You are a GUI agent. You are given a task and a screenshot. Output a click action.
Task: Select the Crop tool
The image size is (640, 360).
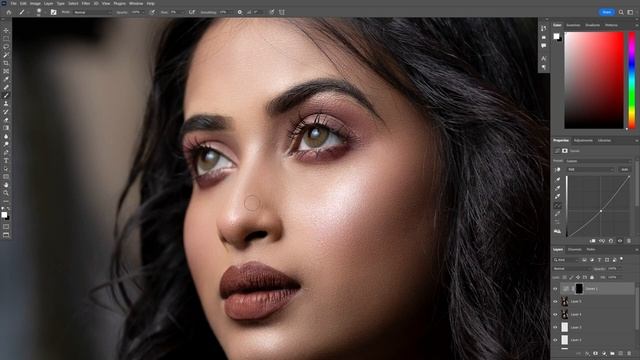[x=6, y=63]
